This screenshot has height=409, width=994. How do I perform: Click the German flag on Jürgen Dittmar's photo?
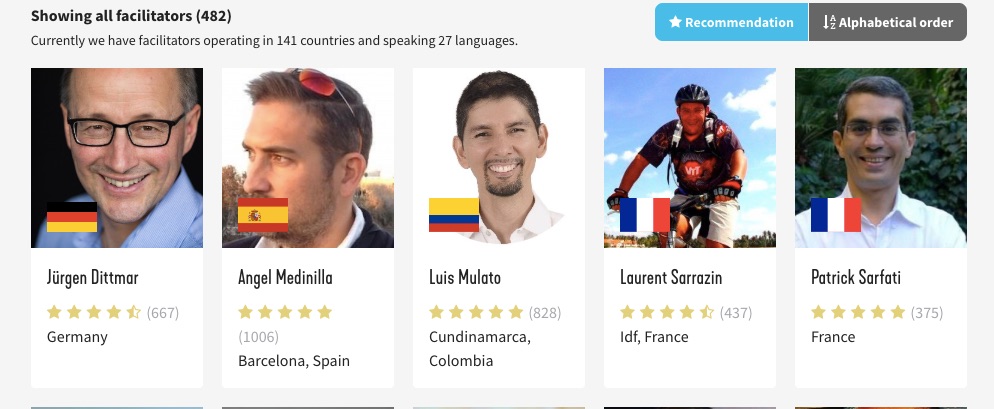coord(72,217)
